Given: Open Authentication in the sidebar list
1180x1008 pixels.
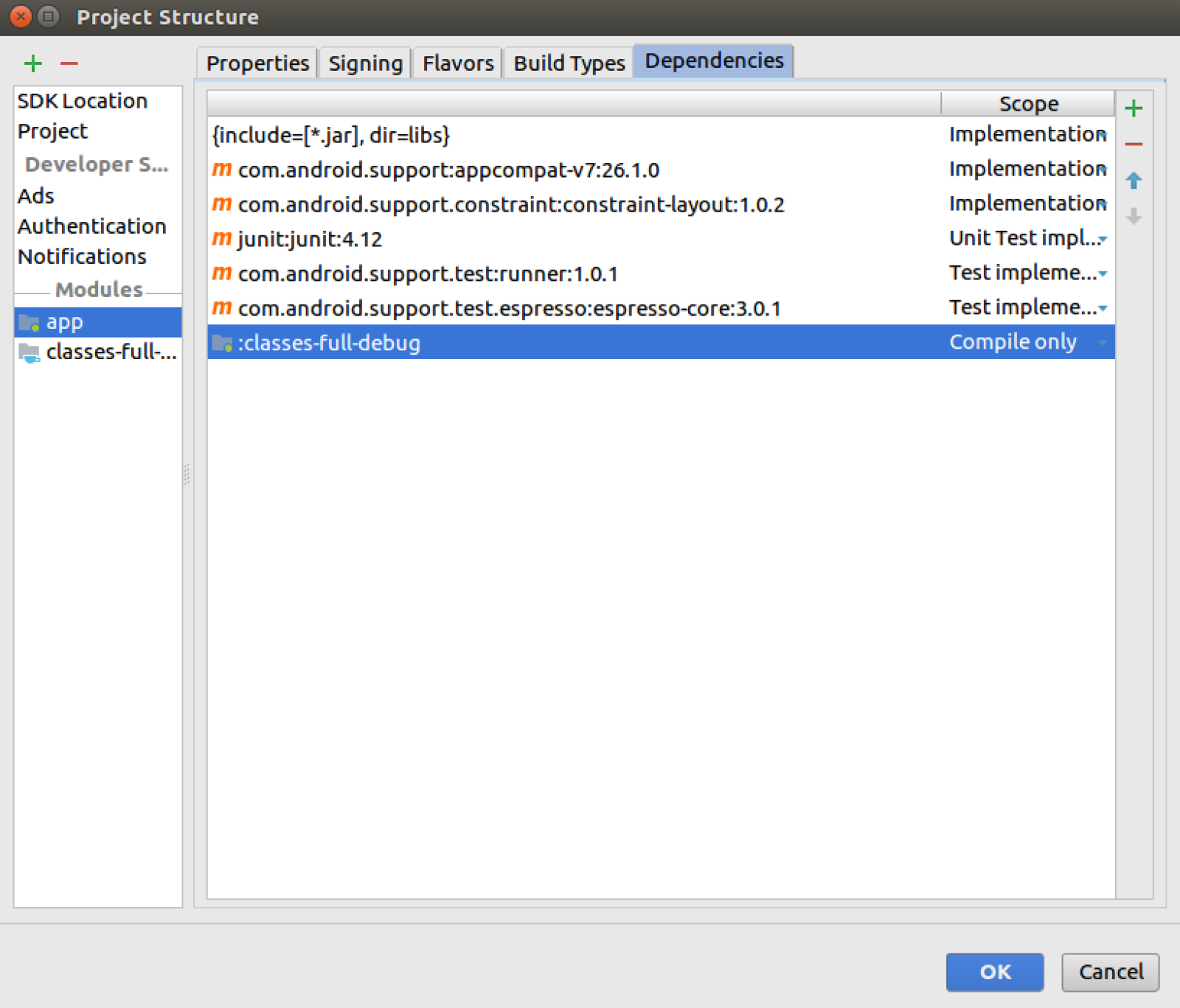Looking at the screenshot, I should 92,226.
